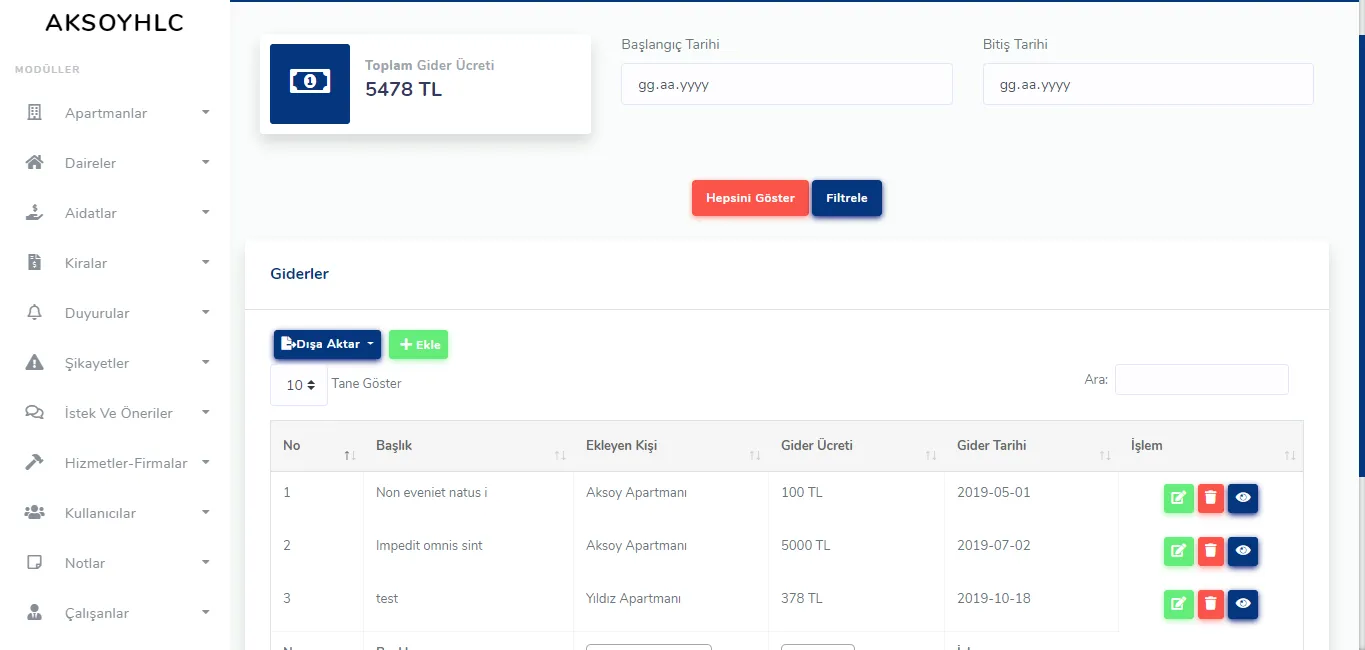The width and height of the screenshot is (1365, 650).
Task: Expand the Aidatlar sidebar menu
Action: click(x=115, y=213)
